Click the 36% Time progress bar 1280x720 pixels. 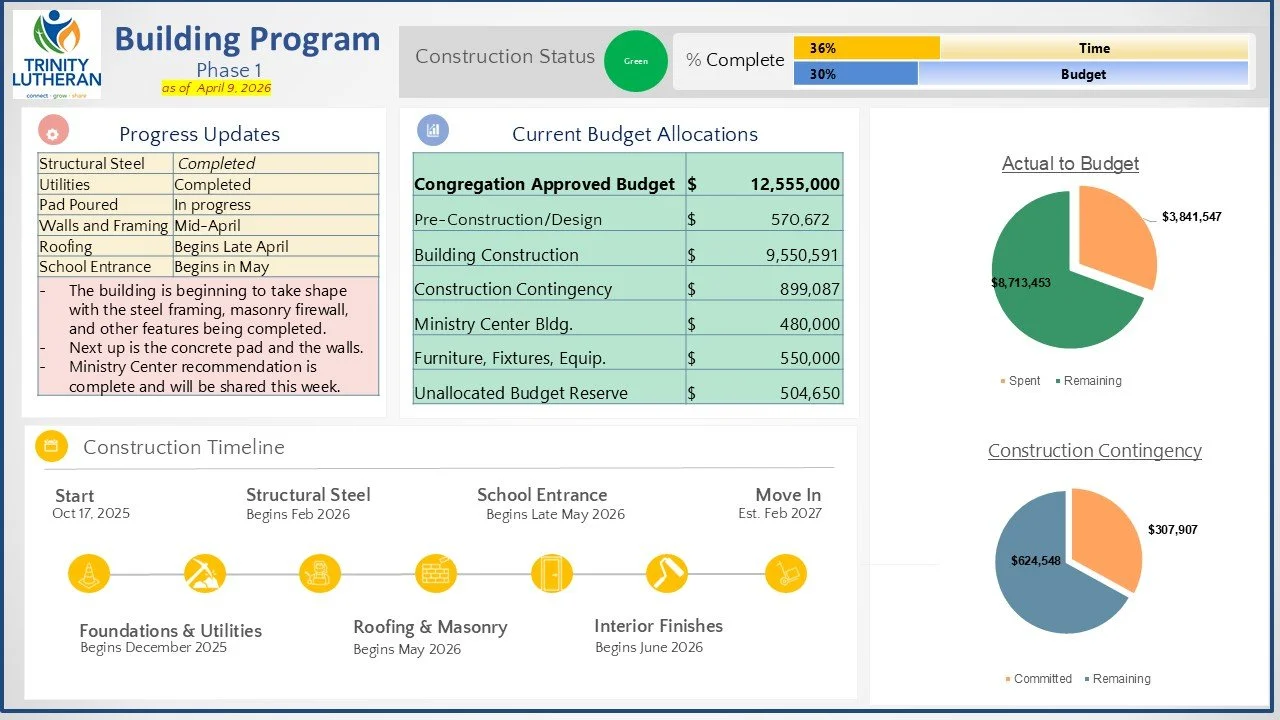866,46
